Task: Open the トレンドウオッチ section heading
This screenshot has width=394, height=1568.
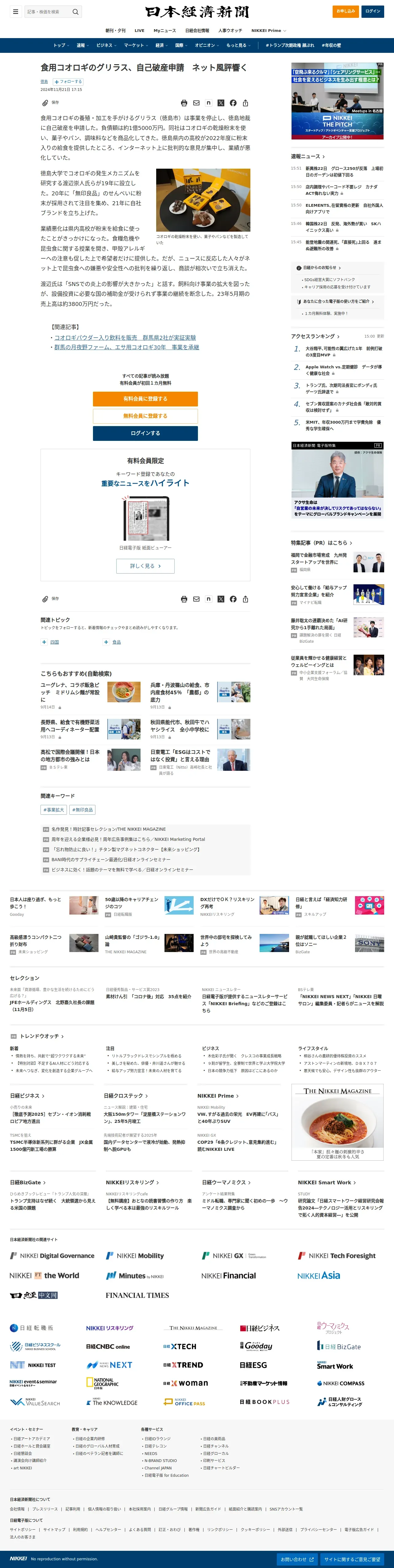Action: (x=40, y=1036)
